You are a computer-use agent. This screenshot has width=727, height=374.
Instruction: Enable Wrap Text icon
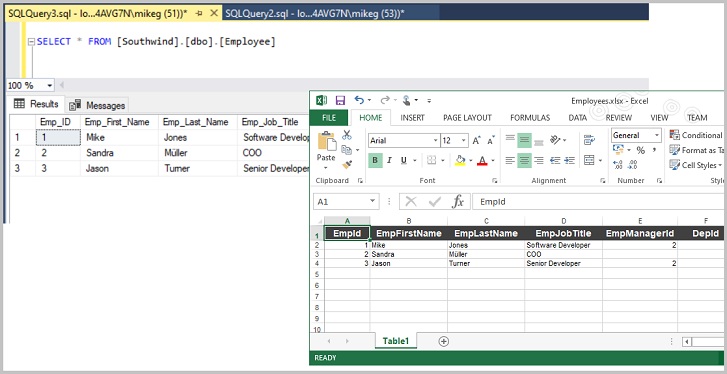click(x=589, y=140)
